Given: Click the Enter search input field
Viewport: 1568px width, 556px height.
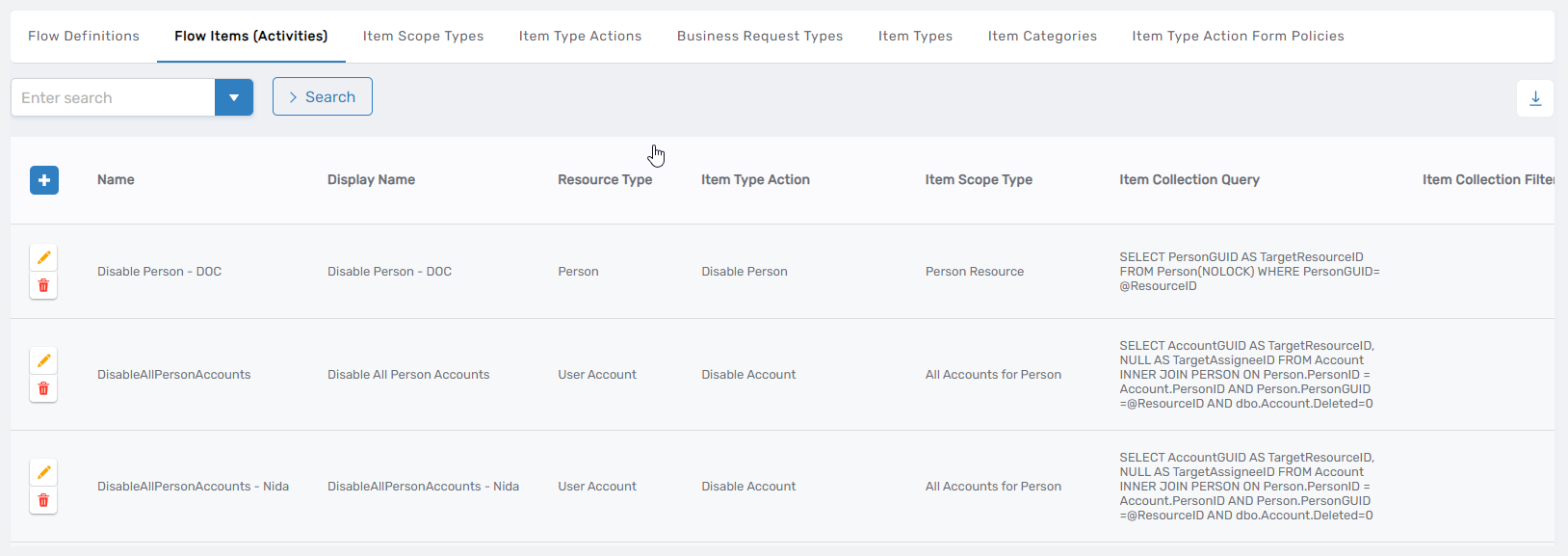Looking at the screenshot, I should pyautogui.click(x=113, y=97).
